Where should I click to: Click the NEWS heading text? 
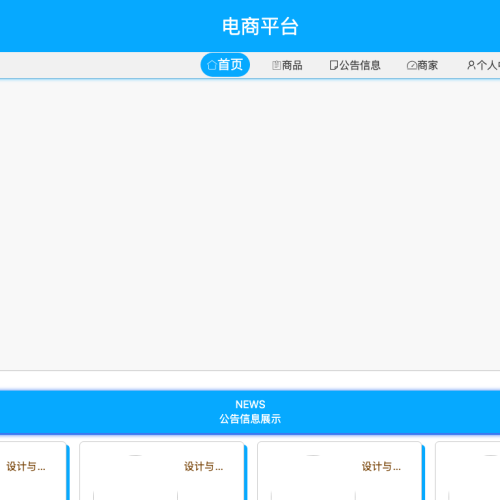point(250,404)
